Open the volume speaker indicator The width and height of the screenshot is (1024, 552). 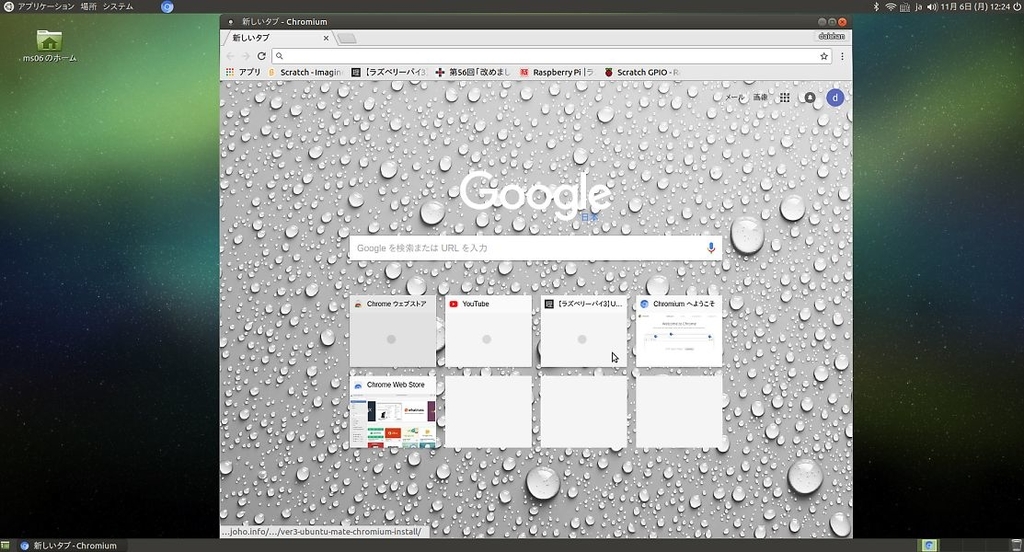(x=931, y=7)
